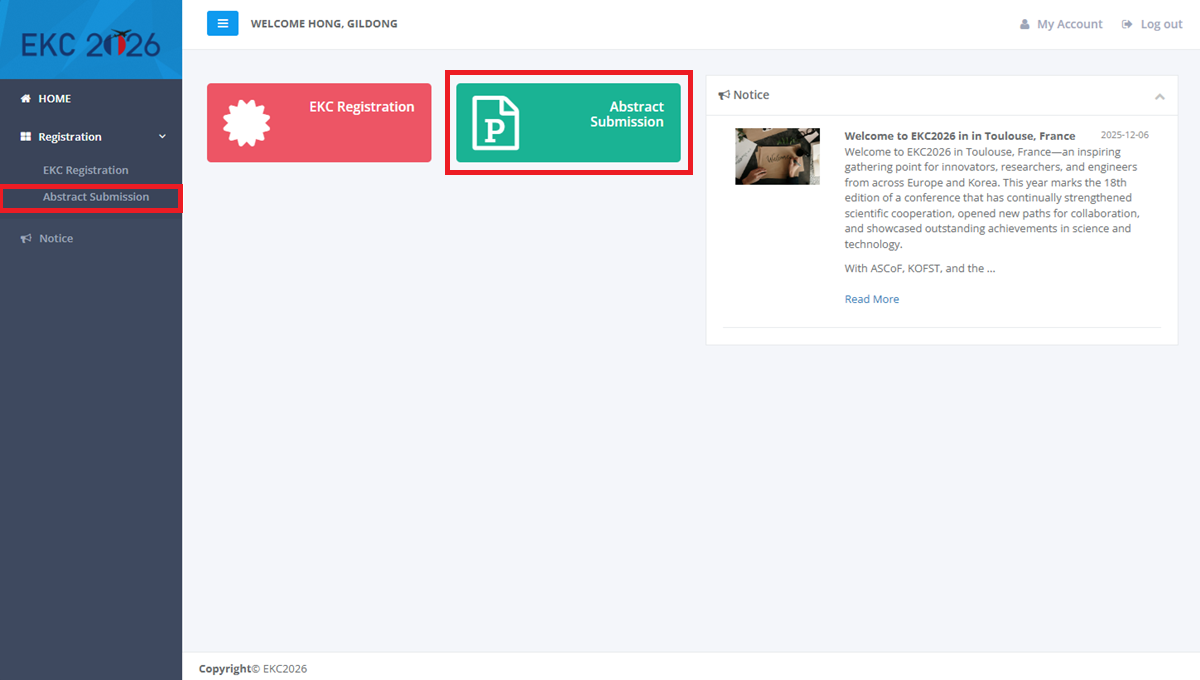Screen dimensions: 1200x680
Task: Click the home icon in sidebar
Action: (x=26, y=99)
